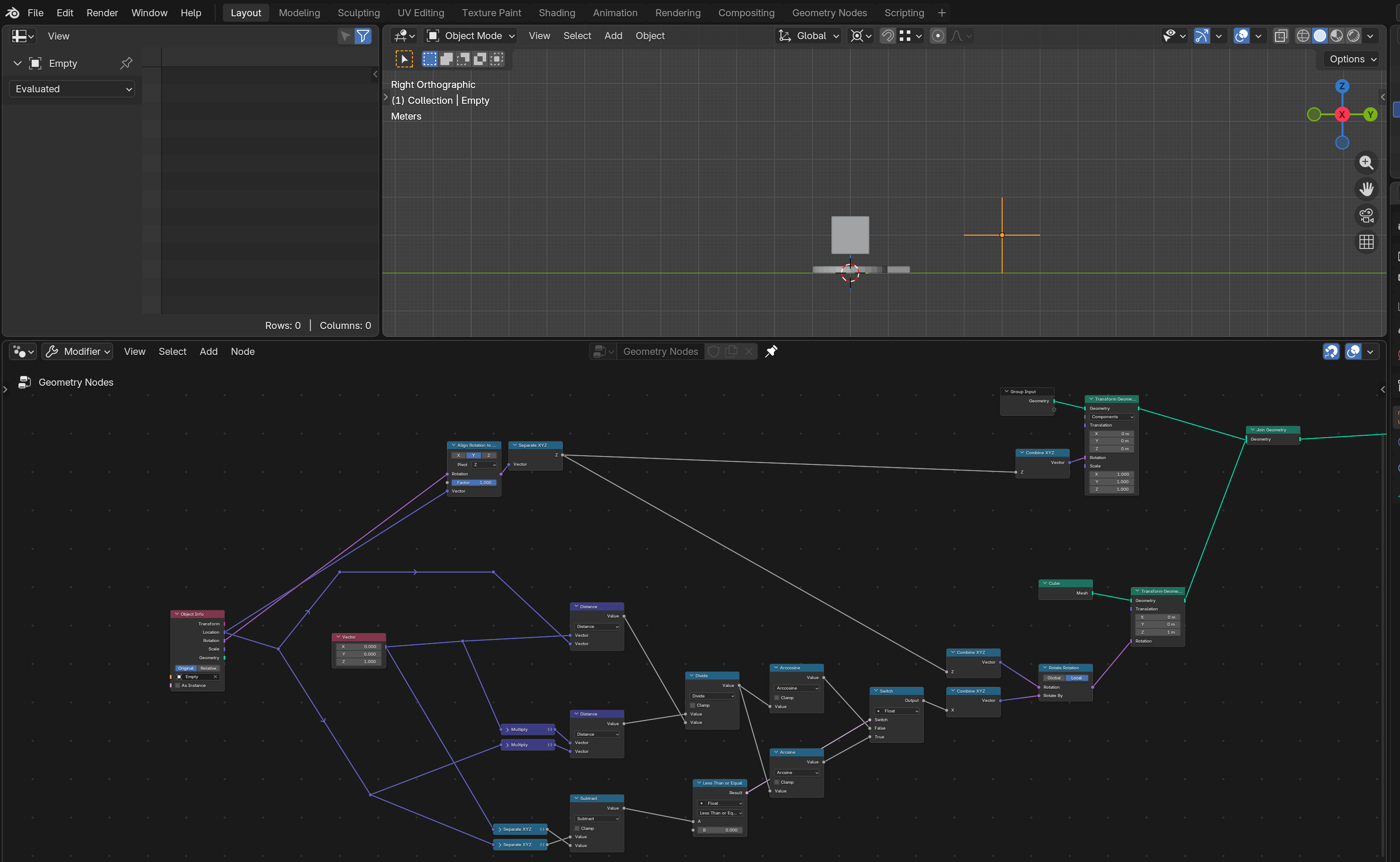Viewport: 1400px width, 862px height.
Task: Toggle camera view icon in viewport
Action: [x=1366, y=215]
